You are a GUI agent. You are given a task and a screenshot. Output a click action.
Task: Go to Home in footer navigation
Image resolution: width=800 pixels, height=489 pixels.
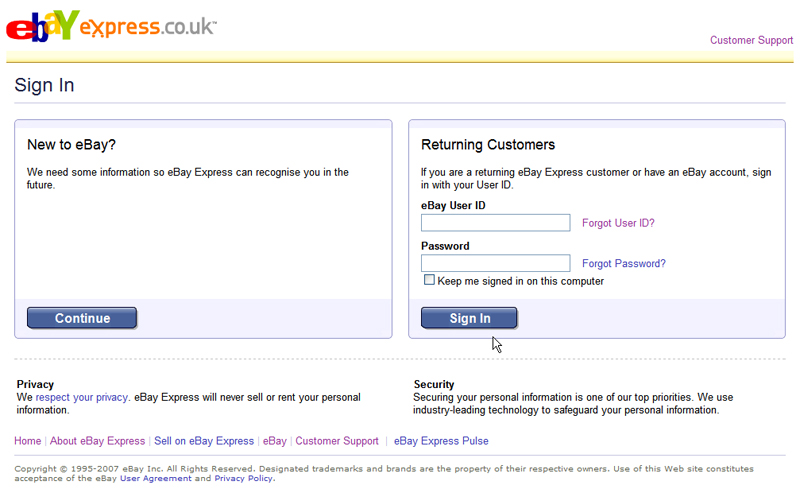coord(28,441)
